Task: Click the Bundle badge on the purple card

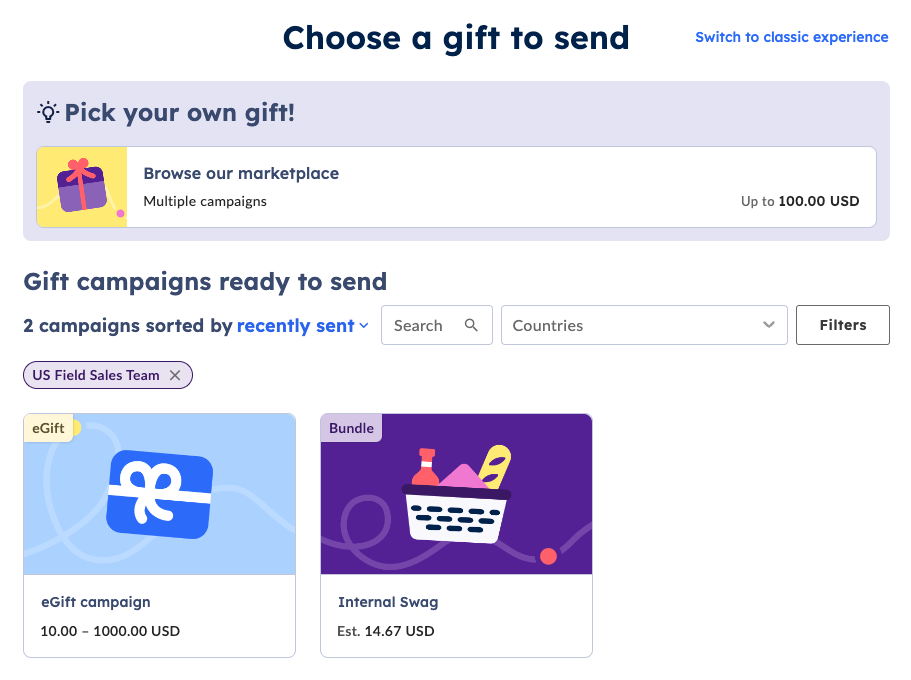Action: (x=351, y=428)
